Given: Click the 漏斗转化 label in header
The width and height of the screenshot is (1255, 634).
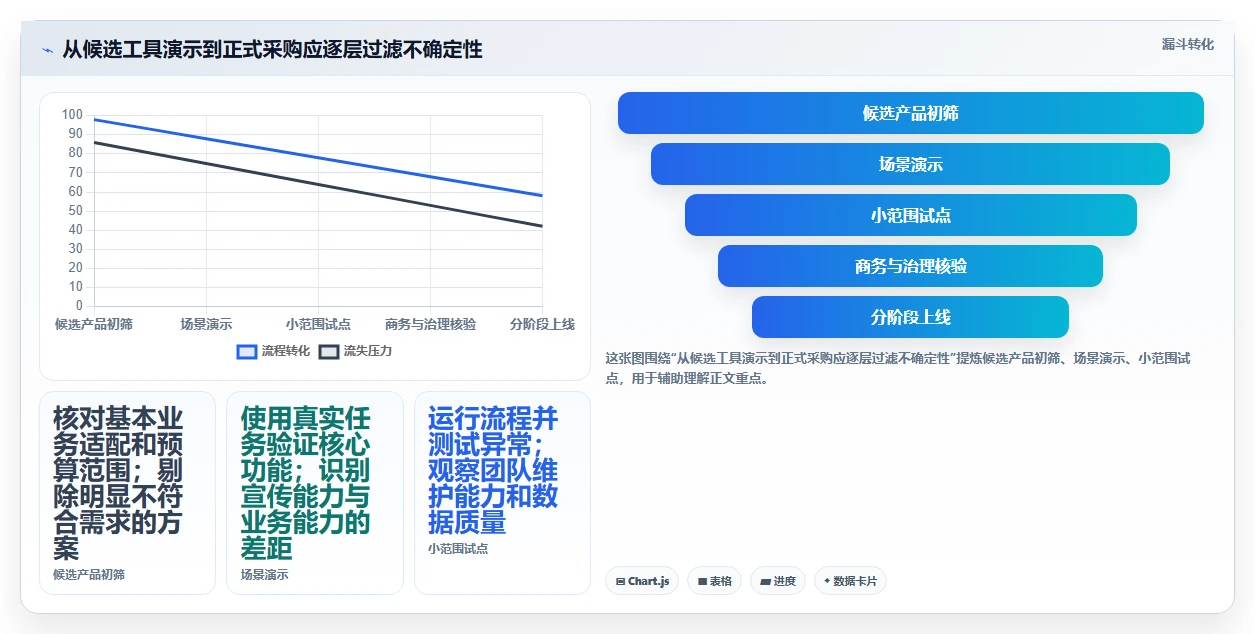Looking at the screenshot, I should point(1188,44).
